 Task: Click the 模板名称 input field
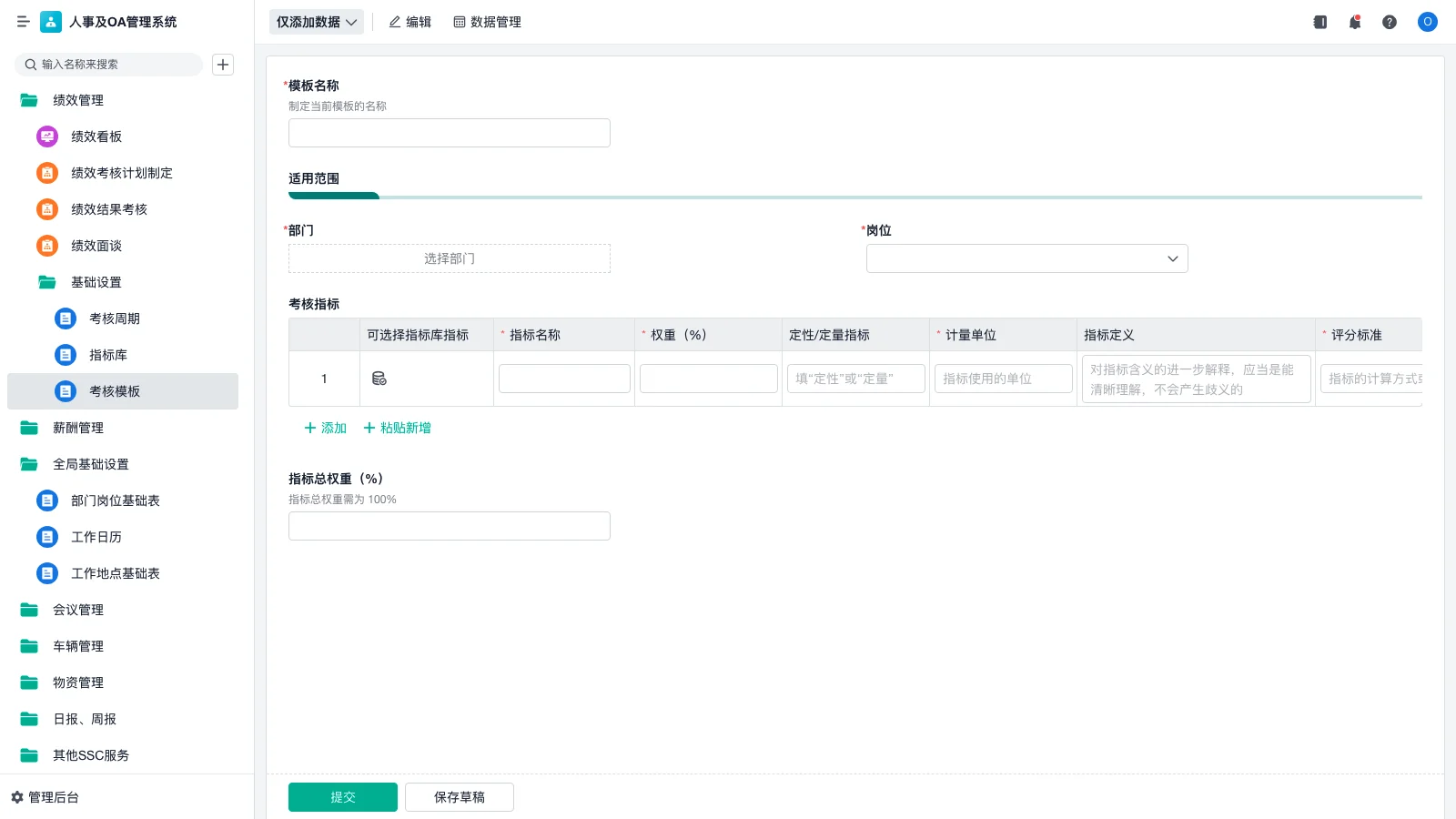449,132
